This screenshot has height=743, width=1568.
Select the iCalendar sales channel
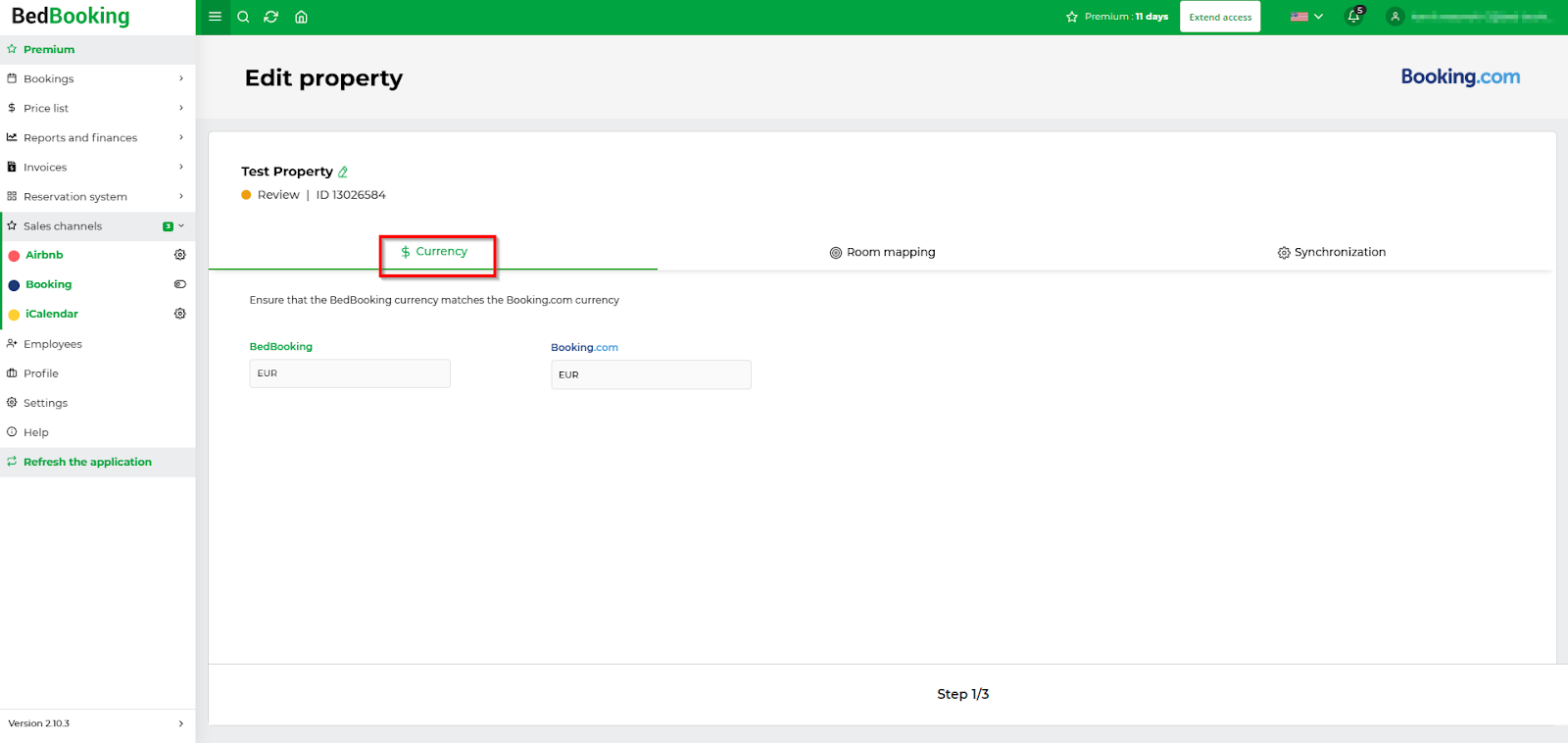[52, 314]
